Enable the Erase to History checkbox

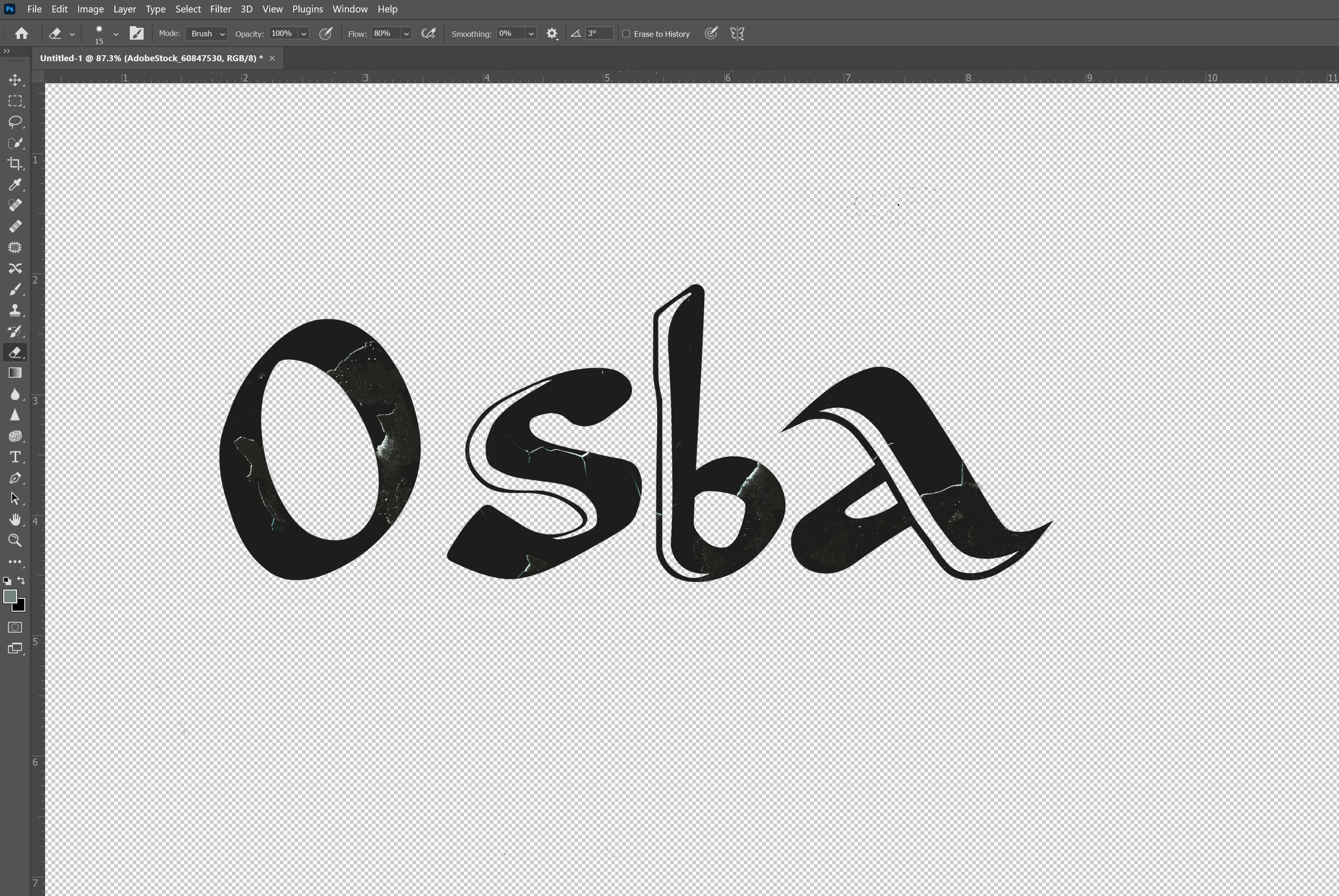[626, 34]
